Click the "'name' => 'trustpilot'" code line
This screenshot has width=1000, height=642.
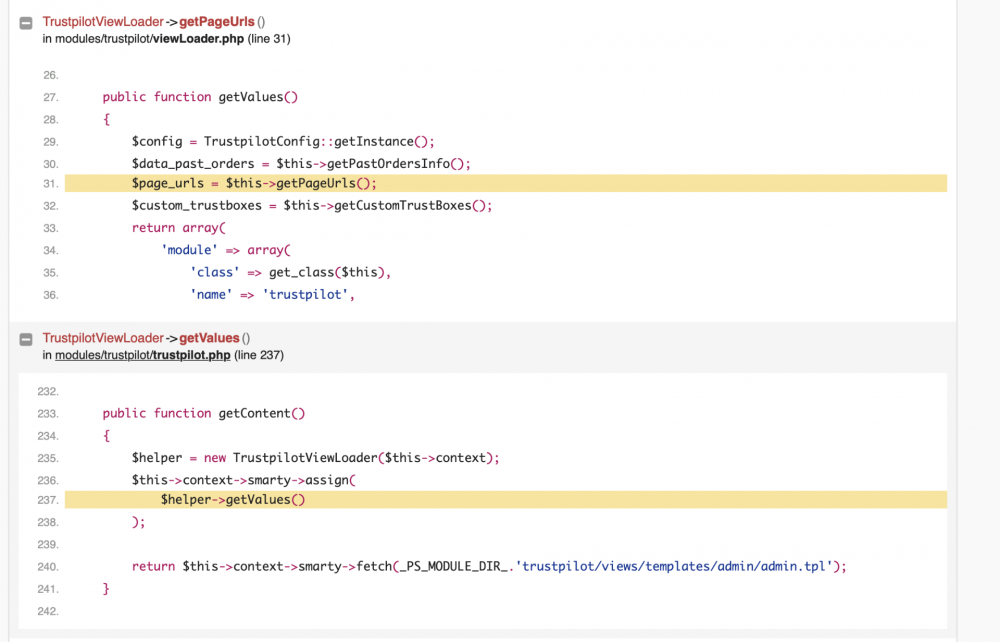pyautogui.click(x=273, y=295)
